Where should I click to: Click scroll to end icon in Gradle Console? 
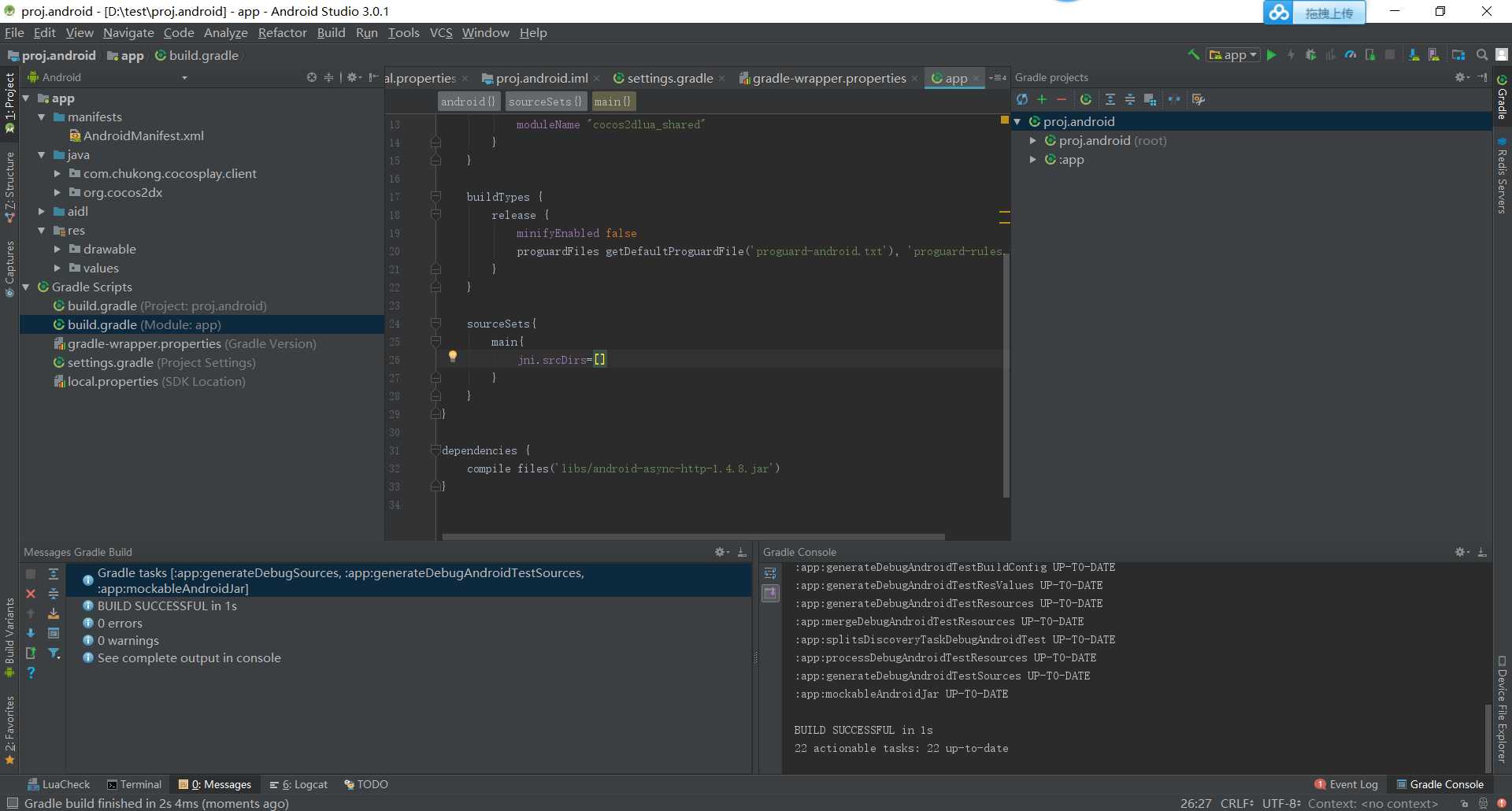771,593
